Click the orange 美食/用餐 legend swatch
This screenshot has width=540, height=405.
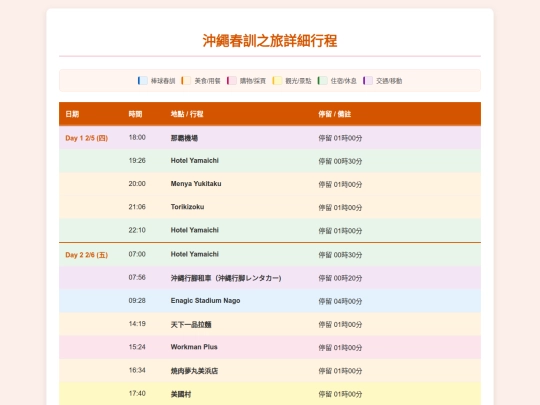coord(186,81)
